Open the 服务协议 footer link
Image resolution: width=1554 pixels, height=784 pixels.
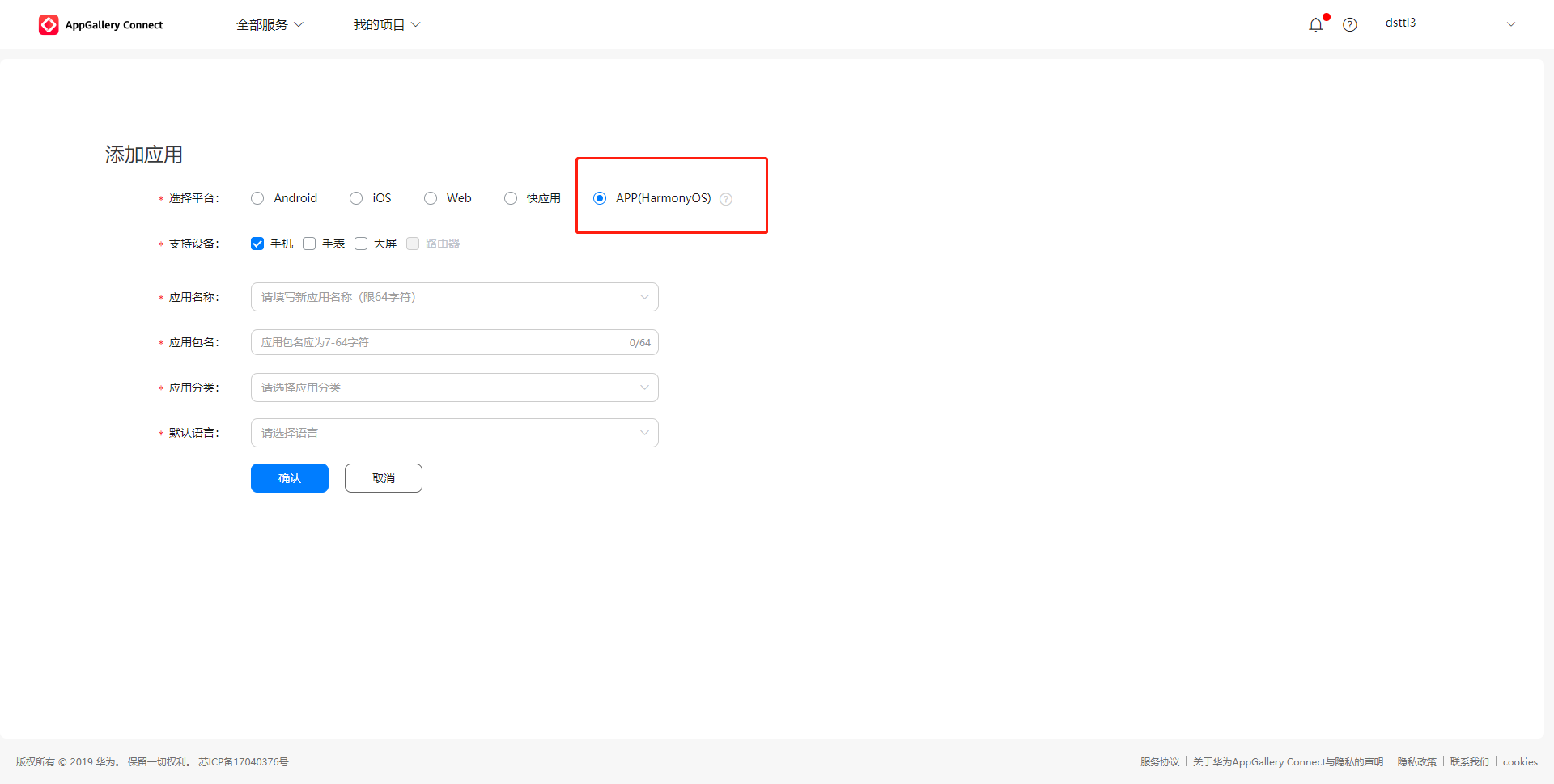pos(1160,762)
